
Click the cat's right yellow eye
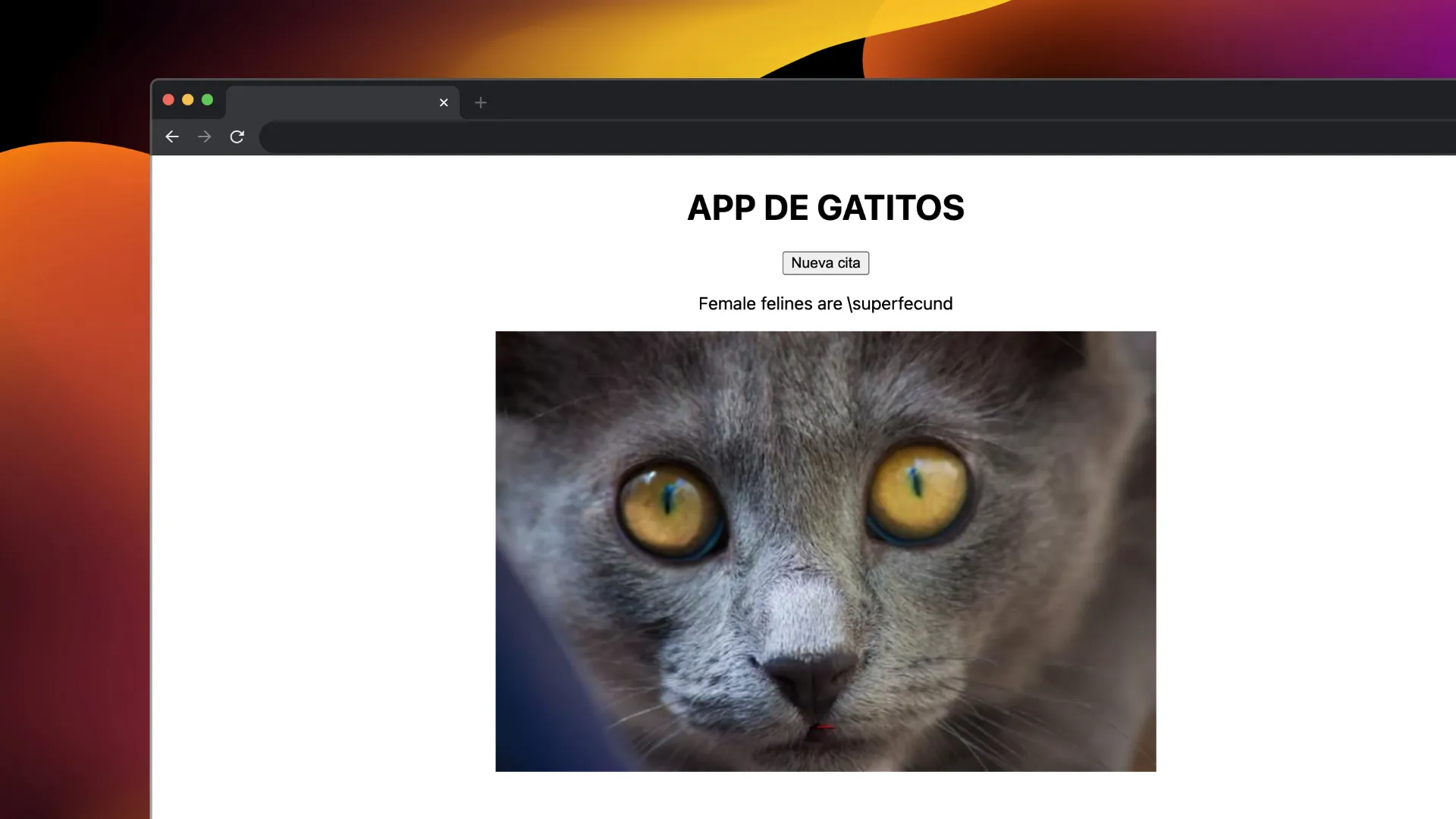918,491
